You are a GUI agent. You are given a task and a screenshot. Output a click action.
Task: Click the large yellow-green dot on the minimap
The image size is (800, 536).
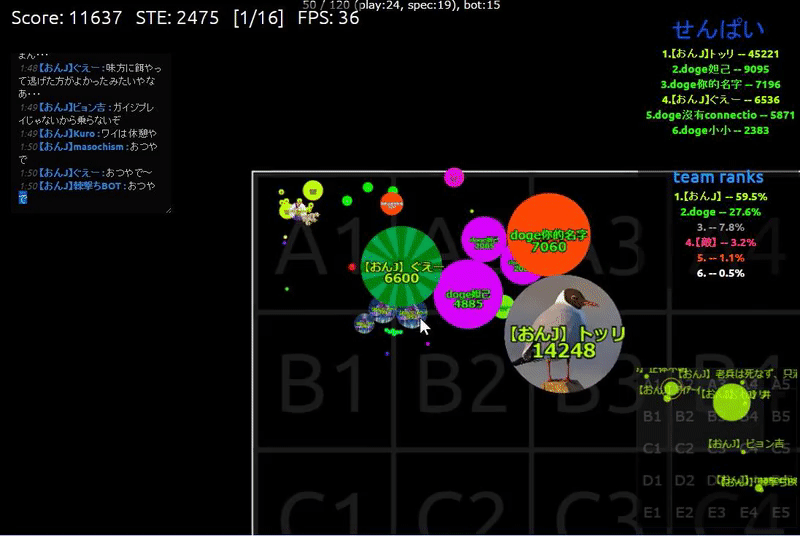pyautogui.click(x=732, y=402)
